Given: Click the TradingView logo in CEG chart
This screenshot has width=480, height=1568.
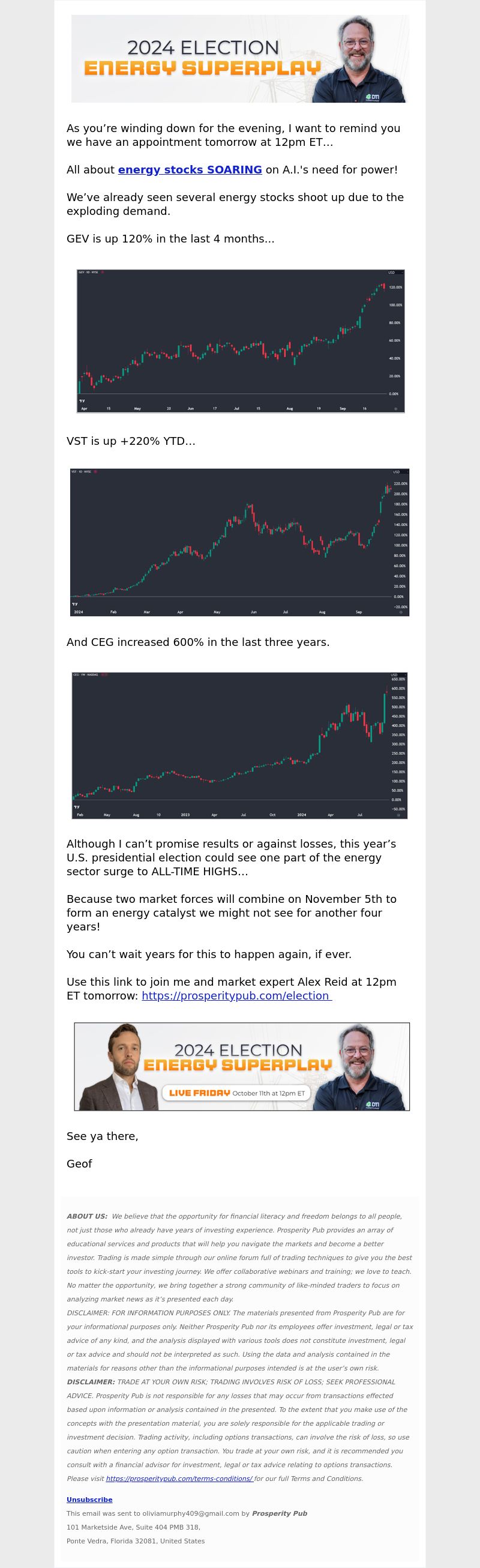Looking at the screenshot, I should point(77,807).
